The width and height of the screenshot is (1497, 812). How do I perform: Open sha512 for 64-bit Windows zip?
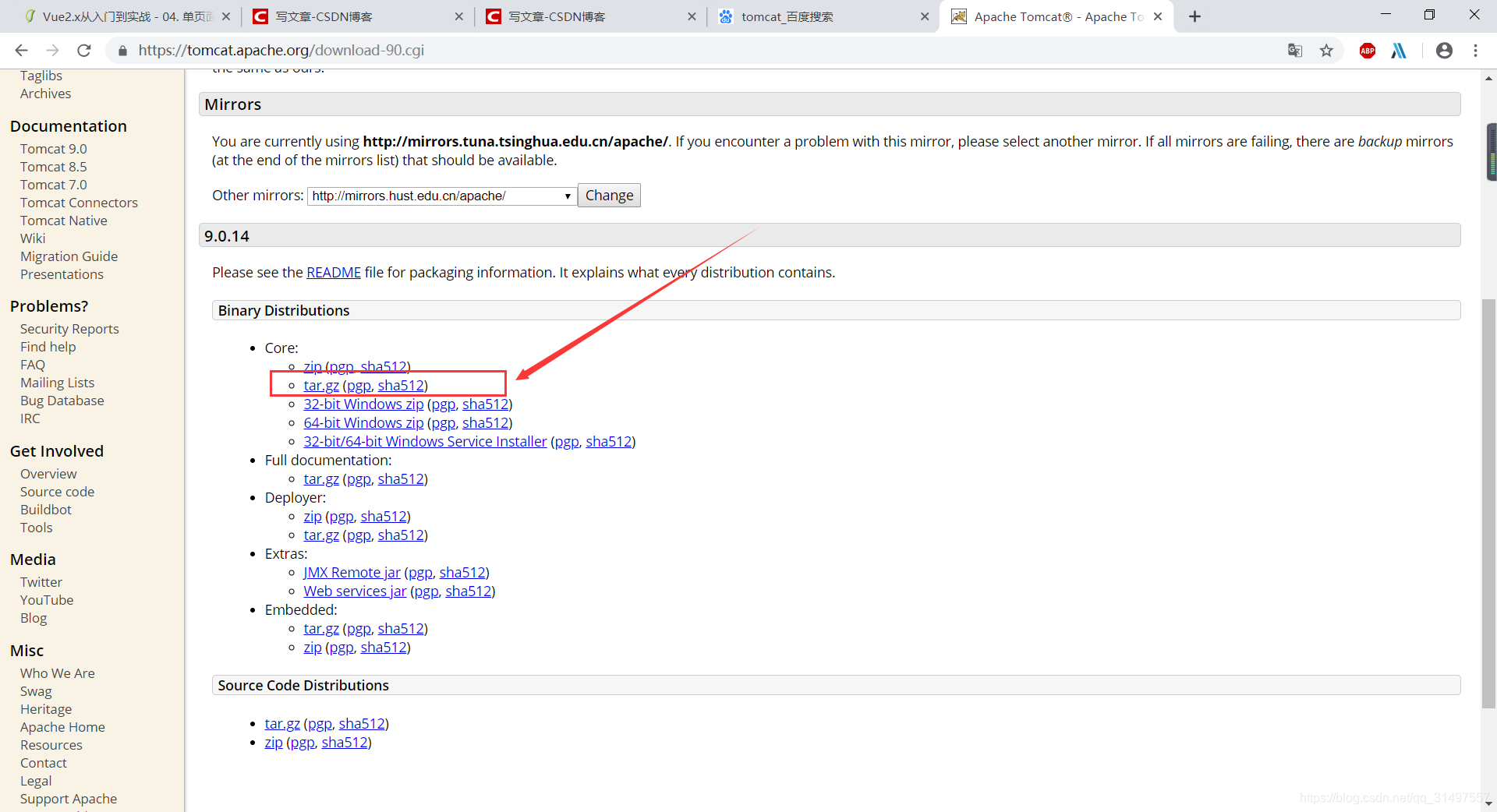point(485,423)
